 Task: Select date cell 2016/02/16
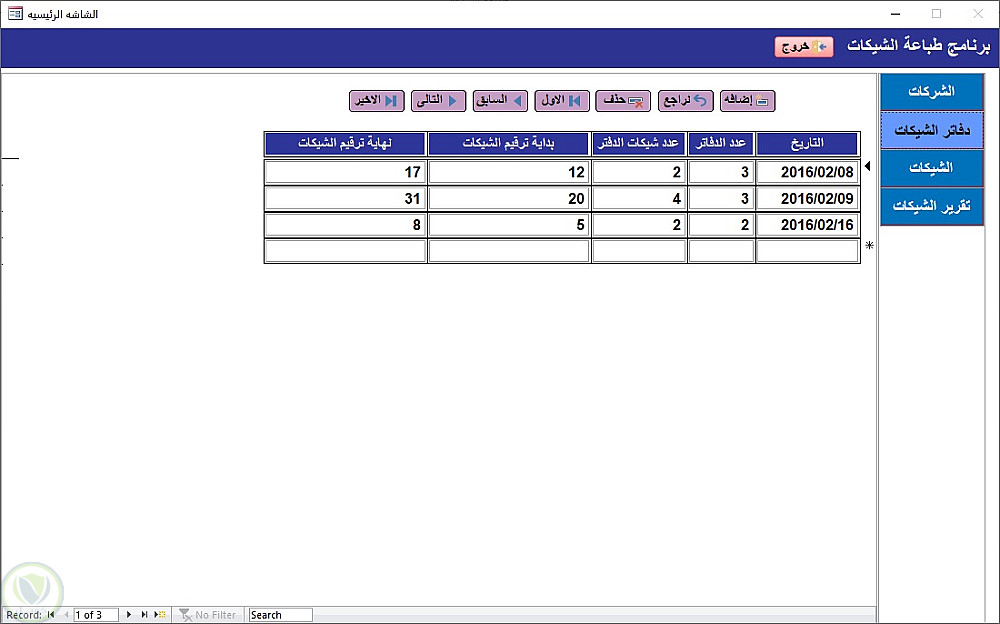click(807, 225)
